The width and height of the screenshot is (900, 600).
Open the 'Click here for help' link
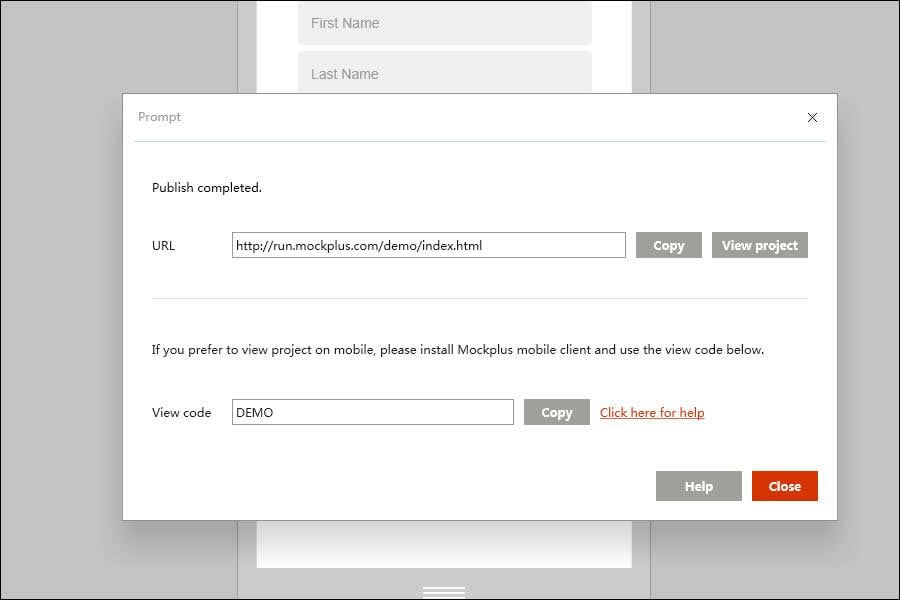[x=652, y=412]
